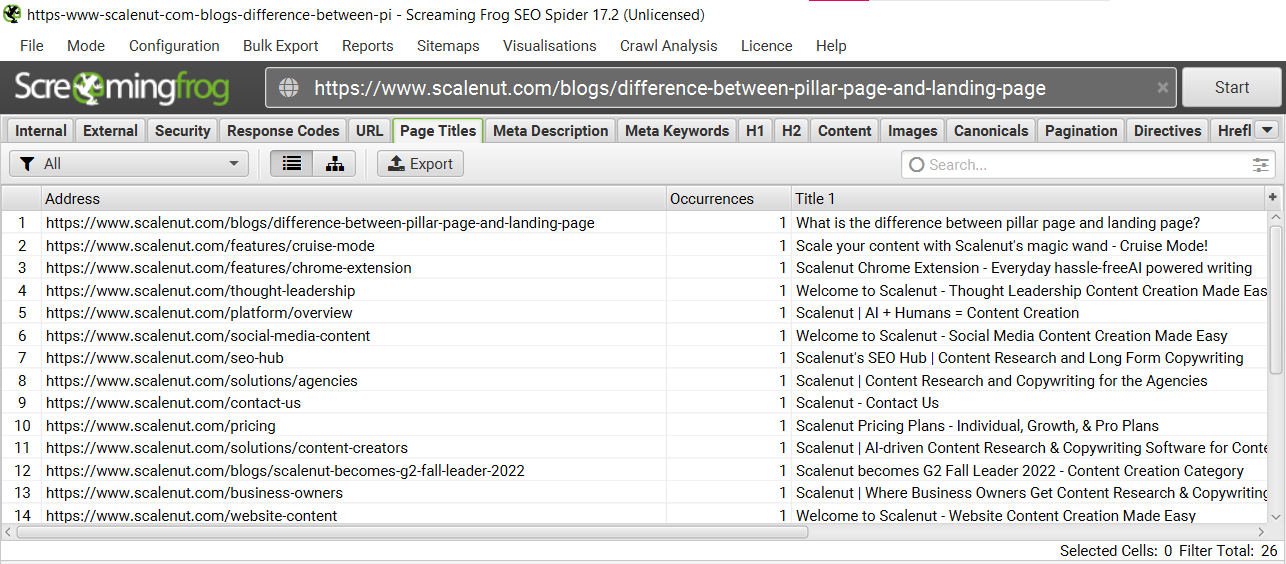Screen dimensions: 1286x564
Task: Click the globe icon in URL bar
Action: [289, 88]
